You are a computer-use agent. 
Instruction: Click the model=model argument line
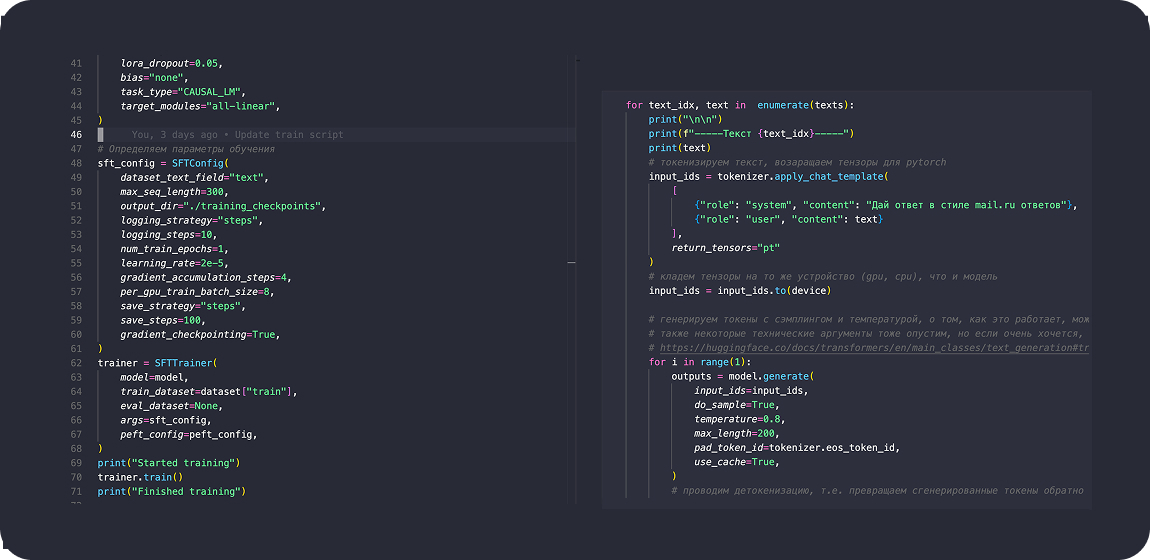coord(155,377)
